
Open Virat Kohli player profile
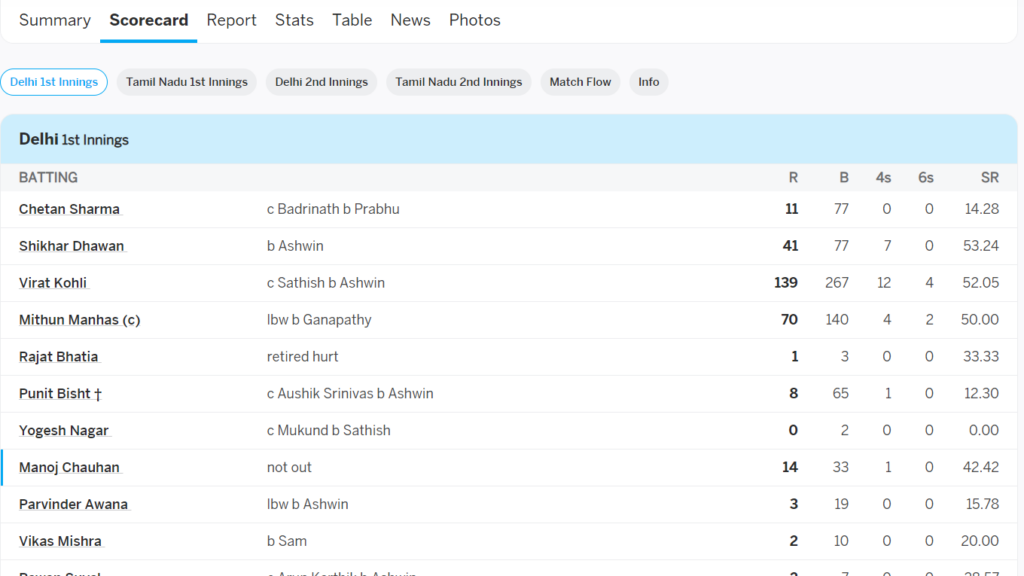pos(53,283)
